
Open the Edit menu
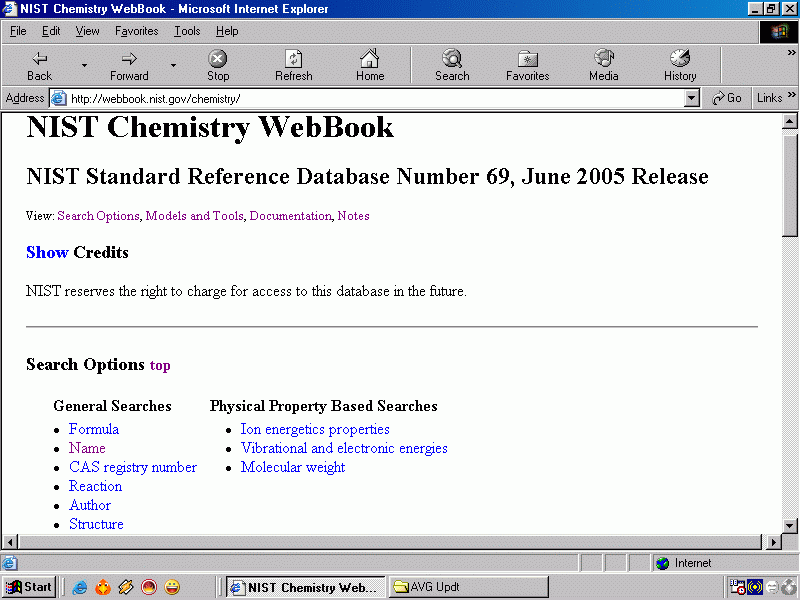[x=51, y=31]
